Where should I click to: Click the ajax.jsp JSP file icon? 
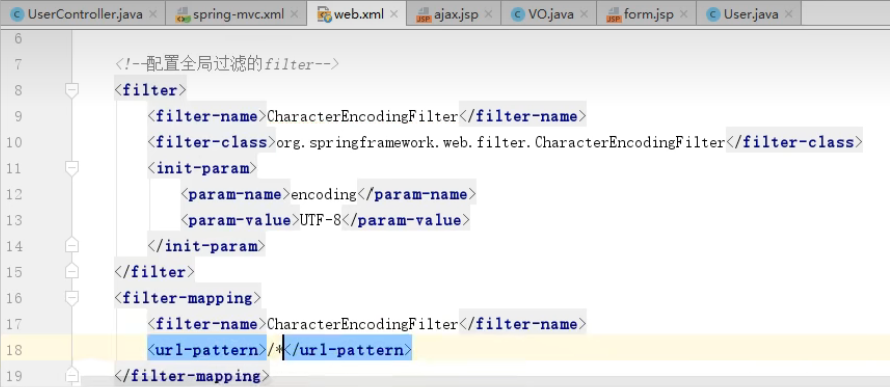[423, 15]
